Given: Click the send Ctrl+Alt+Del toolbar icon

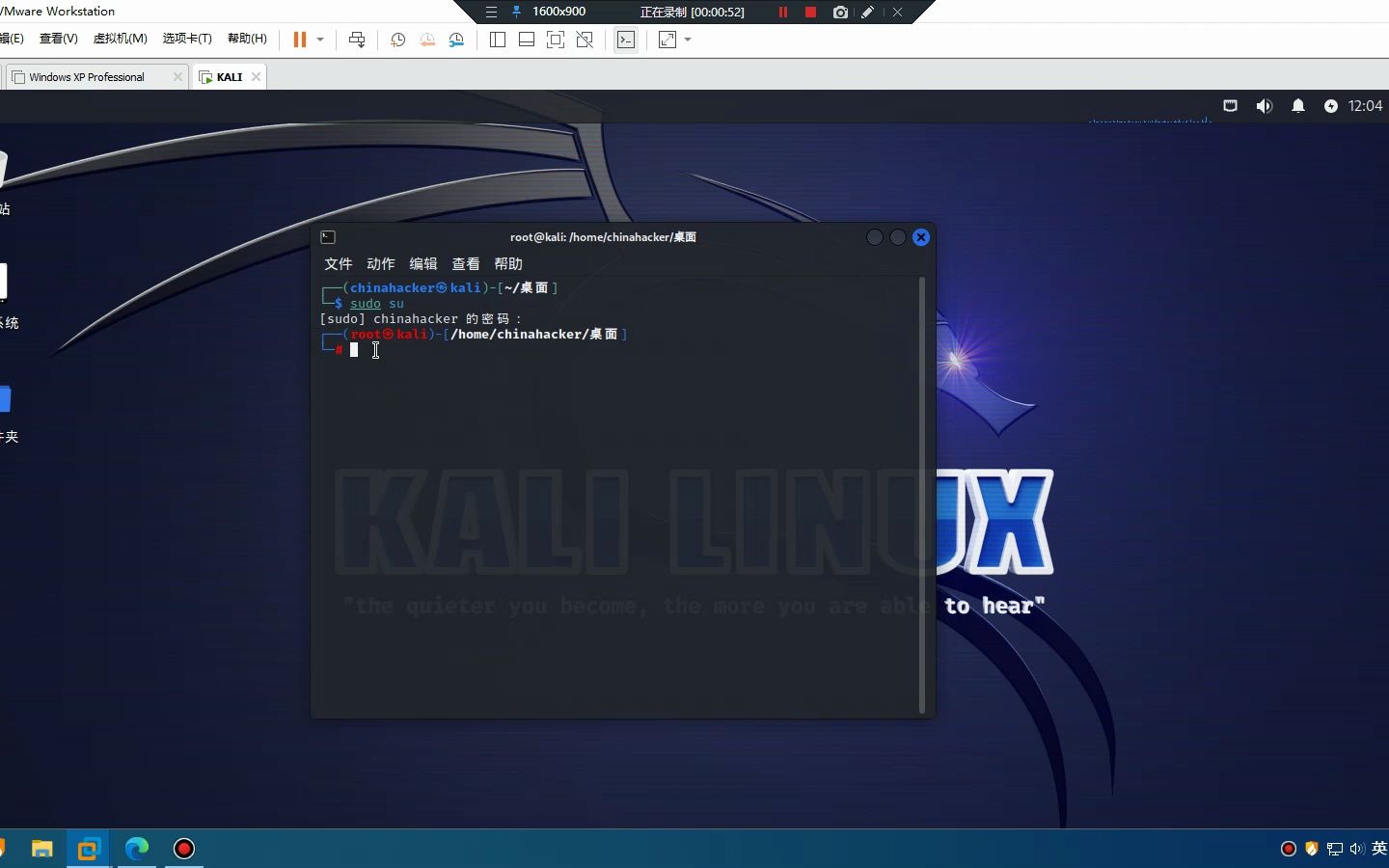Looking at the screenshot, I should (357, 40).
